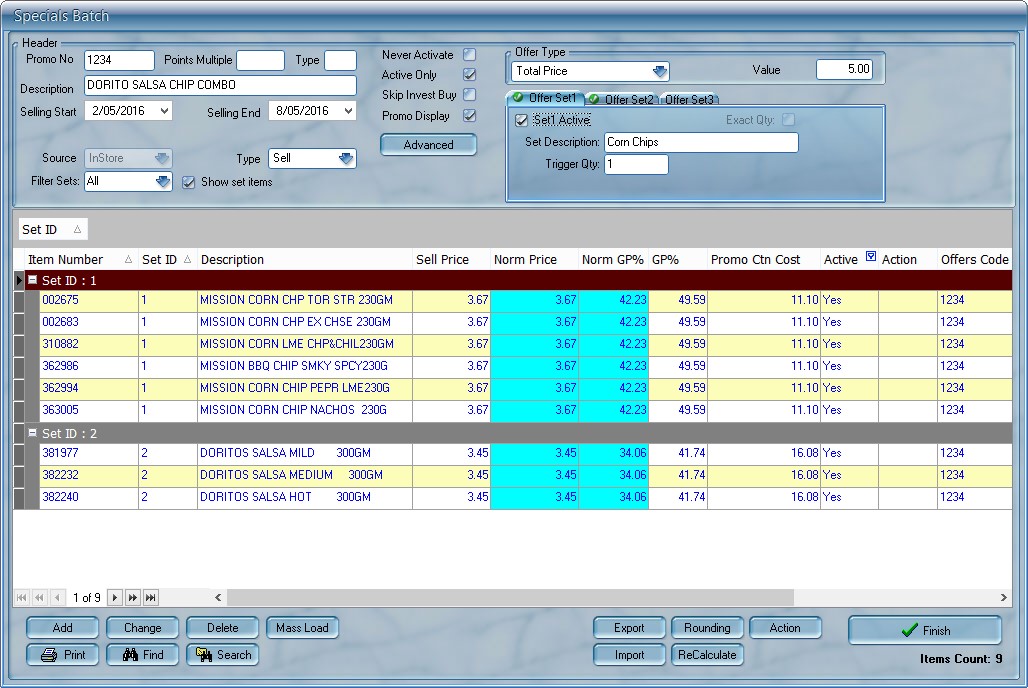1028x688 pixels.
Task: Switch to Offer Set1 tab
Action: 545,98
